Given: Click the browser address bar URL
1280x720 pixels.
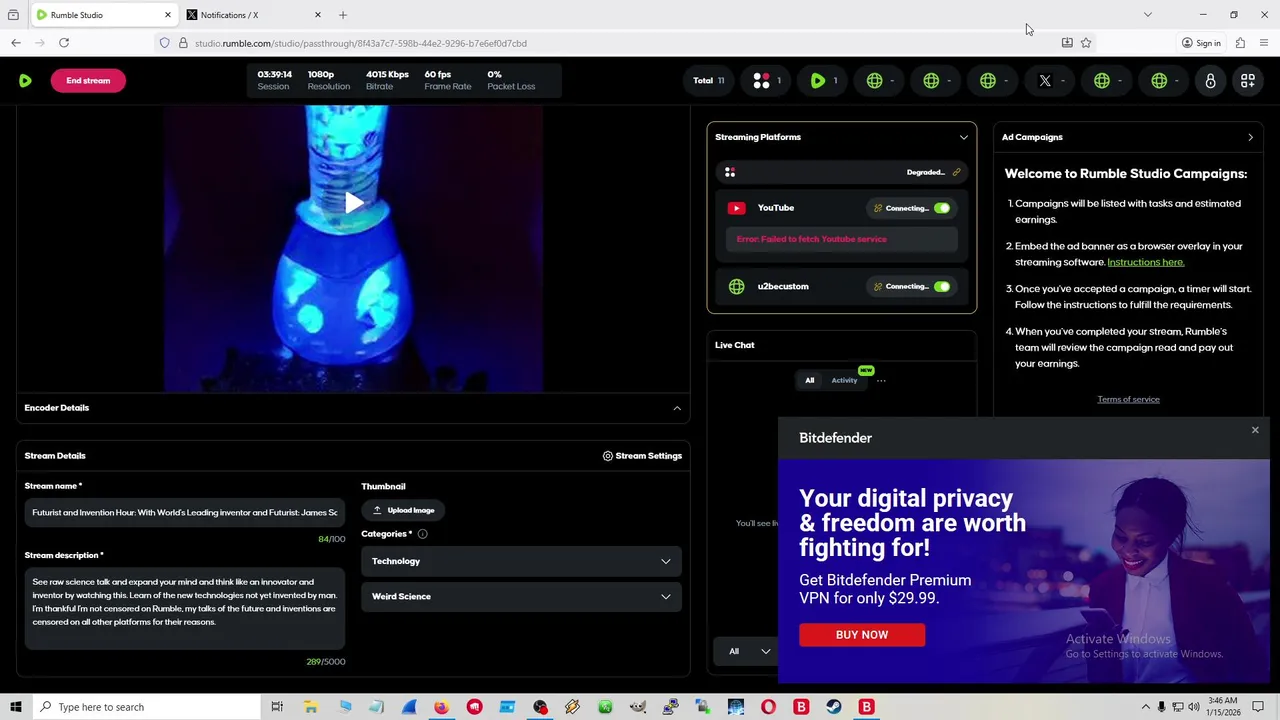Looking at the screenshot, I should [x=361, y=43].
